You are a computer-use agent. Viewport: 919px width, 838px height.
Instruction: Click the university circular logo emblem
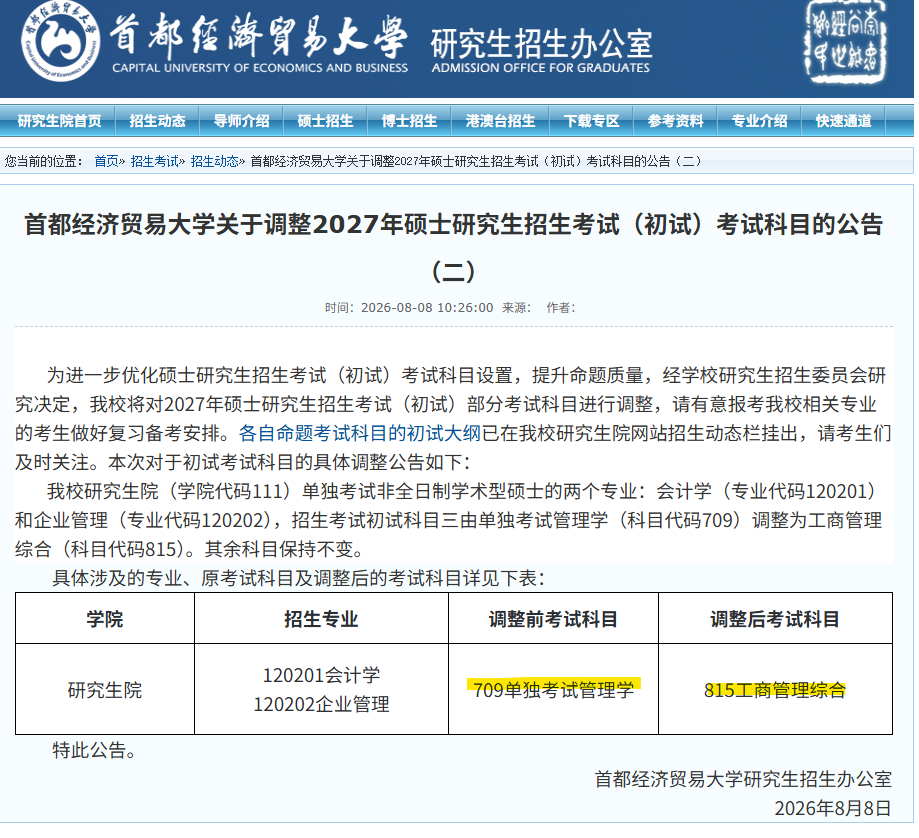(x=60, y=42)
